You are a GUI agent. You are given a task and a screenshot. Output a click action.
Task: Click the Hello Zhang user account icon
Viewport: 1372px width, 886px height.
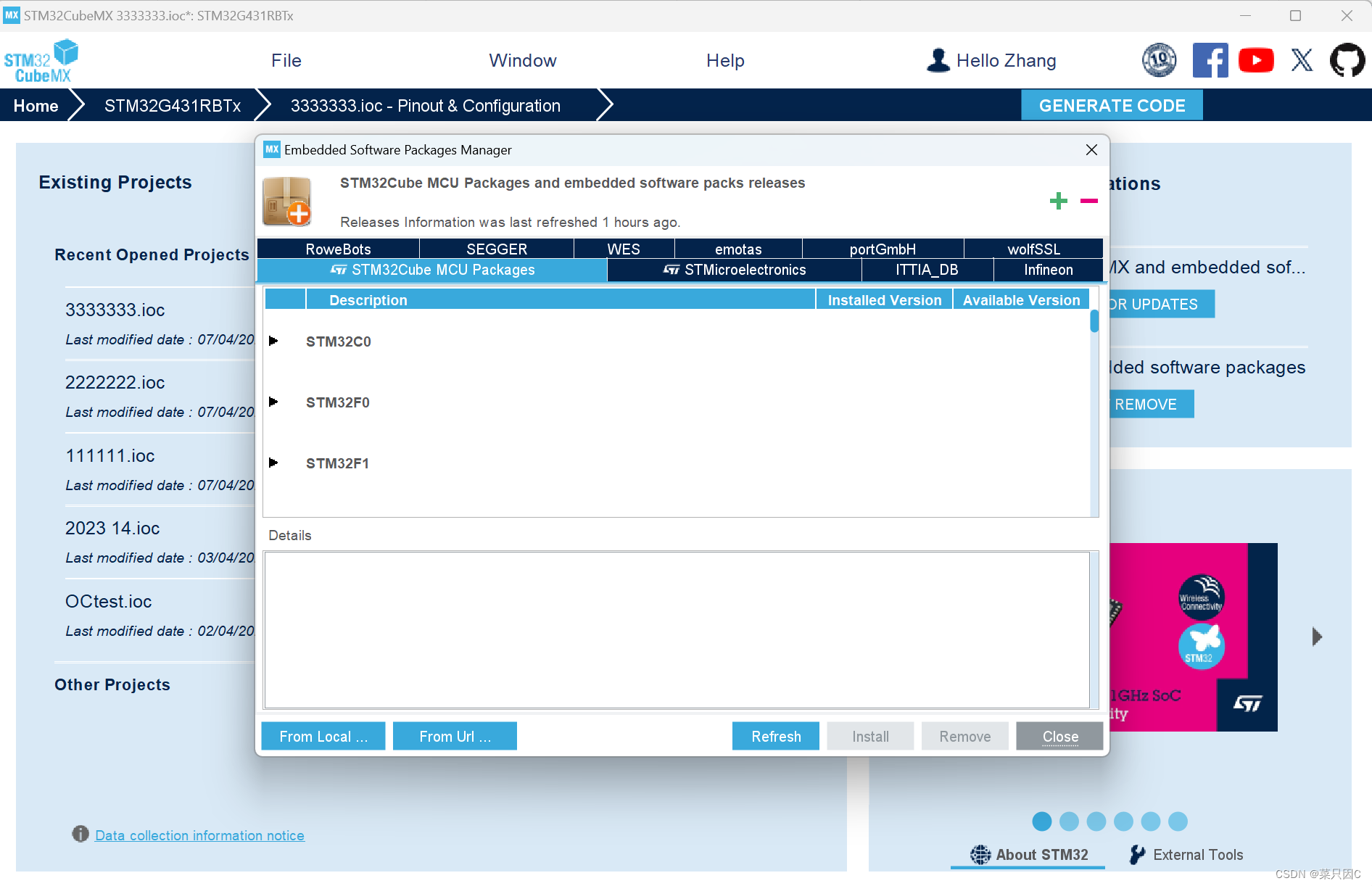click(938, 60)
